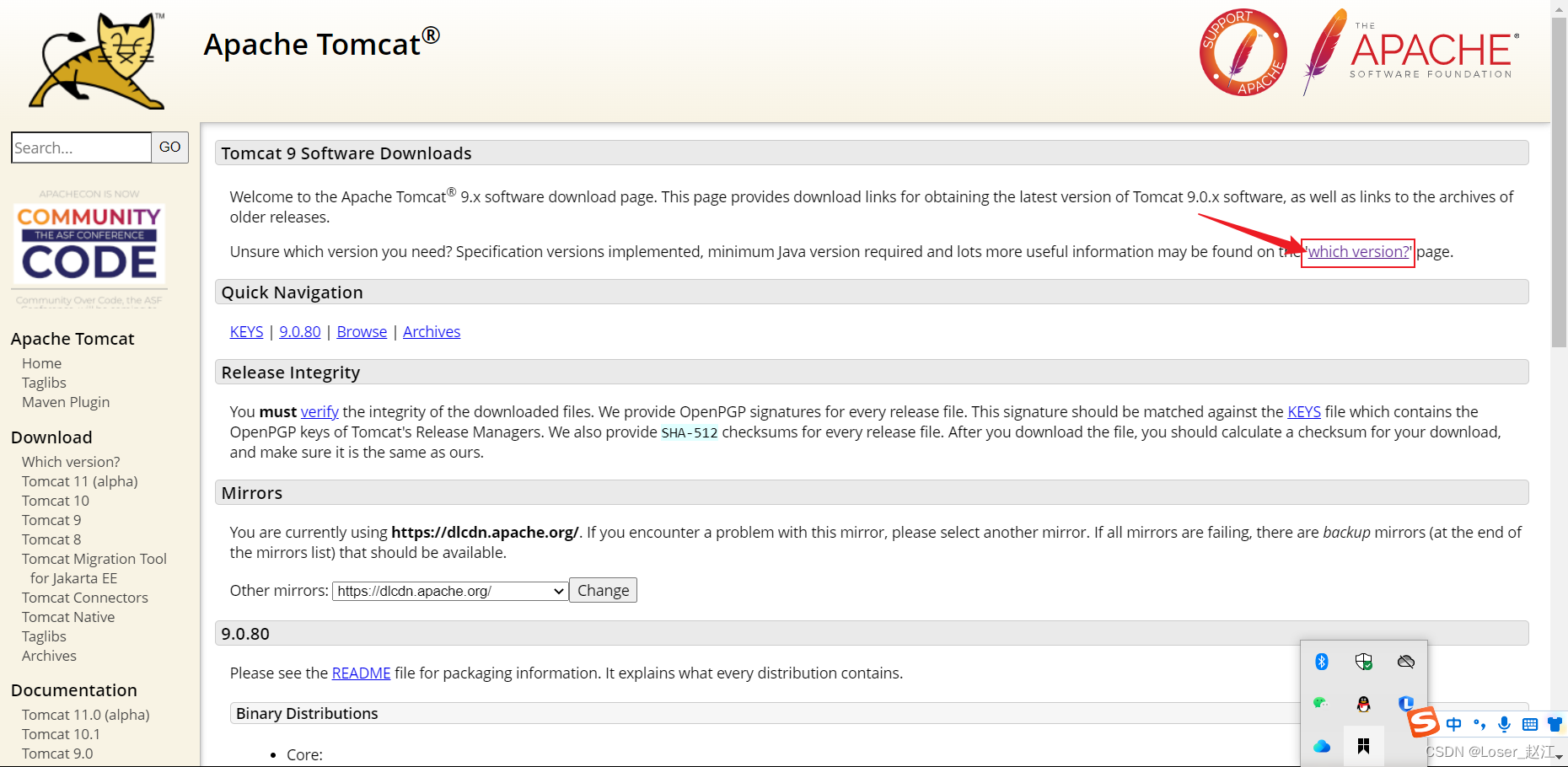Image resolution: width=1568 pixels, height=767 pixels.
Task: Open Archives link in Quick Navigation
Action: click(432, 332)
